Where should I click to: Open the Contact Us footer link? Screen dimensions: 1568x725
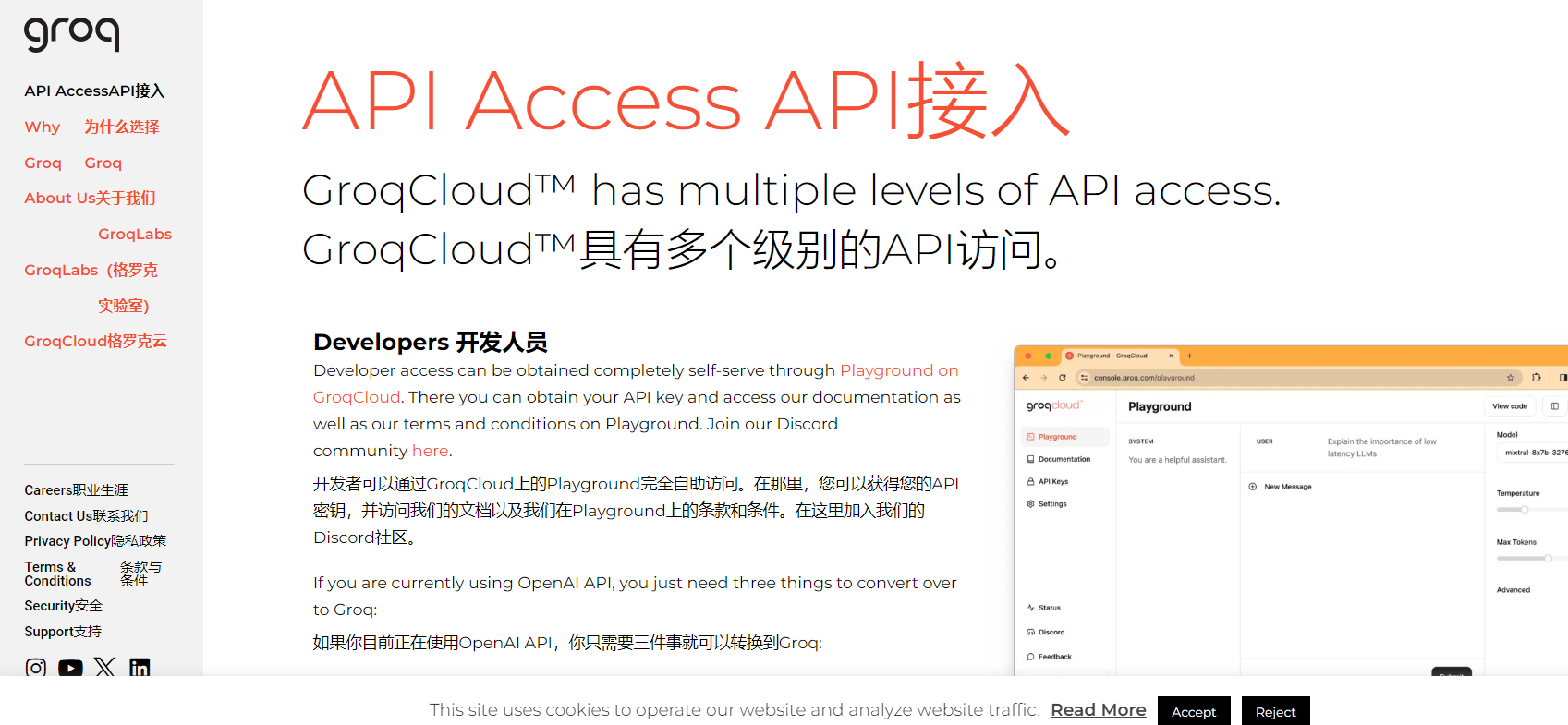pyautogui.click(x=86, y=516)
